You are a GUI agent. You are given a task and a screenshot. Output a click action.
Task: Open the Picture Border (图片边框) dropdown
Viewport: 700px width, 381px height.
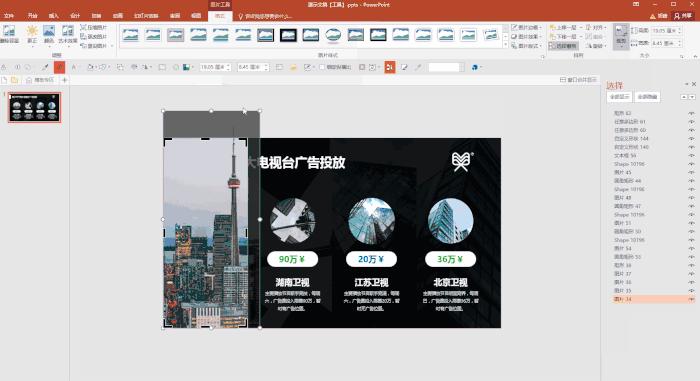[526, 28]
